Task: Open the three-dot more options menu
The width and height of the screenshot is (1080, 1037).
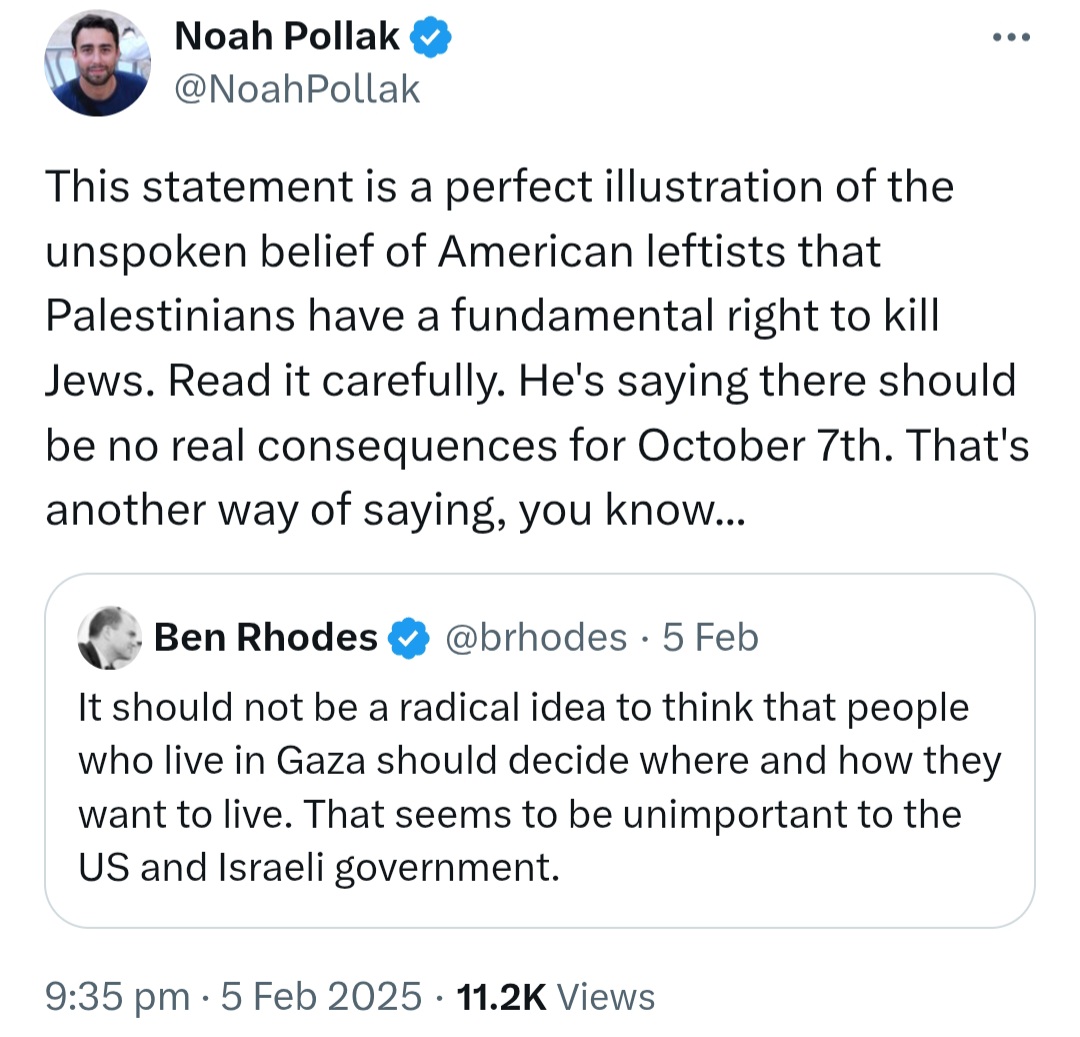Action: [x=1009, y=37]
